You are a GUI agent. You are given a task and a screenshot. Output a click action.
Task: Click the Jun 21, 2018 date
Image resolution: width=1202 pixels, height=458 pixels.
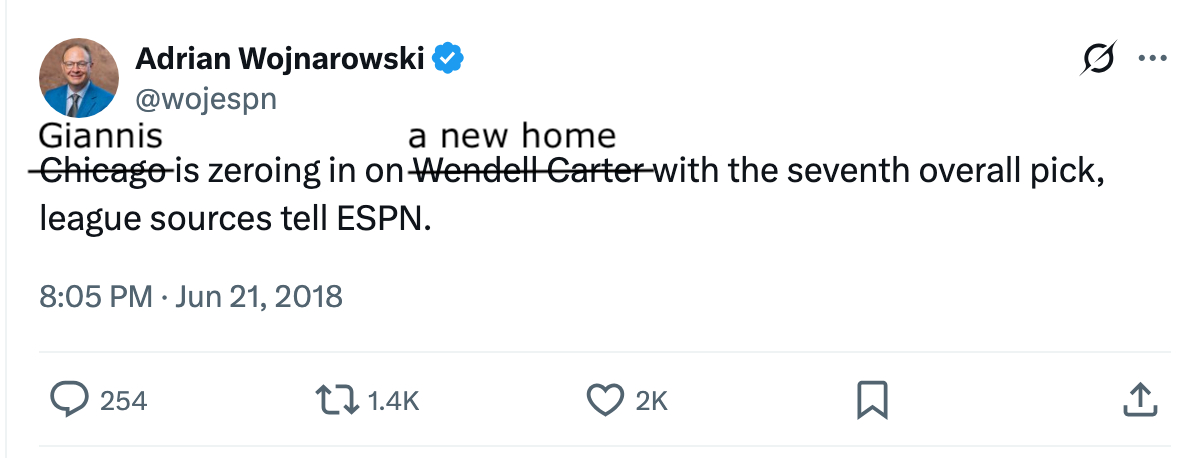(257, 297)
